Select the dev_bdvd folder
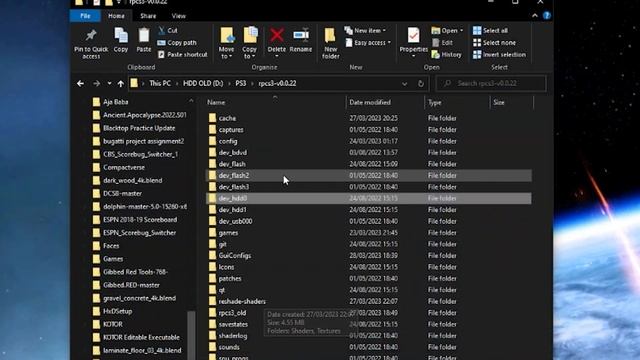This screenshot has width=640, height=360. coord(232,152)
